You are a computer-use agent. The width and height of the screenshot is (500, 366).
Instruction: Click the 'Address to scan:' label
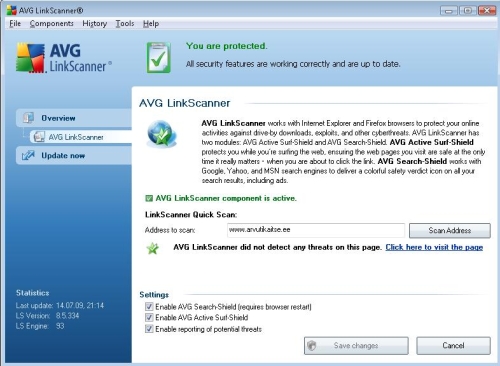coord(170,230)
